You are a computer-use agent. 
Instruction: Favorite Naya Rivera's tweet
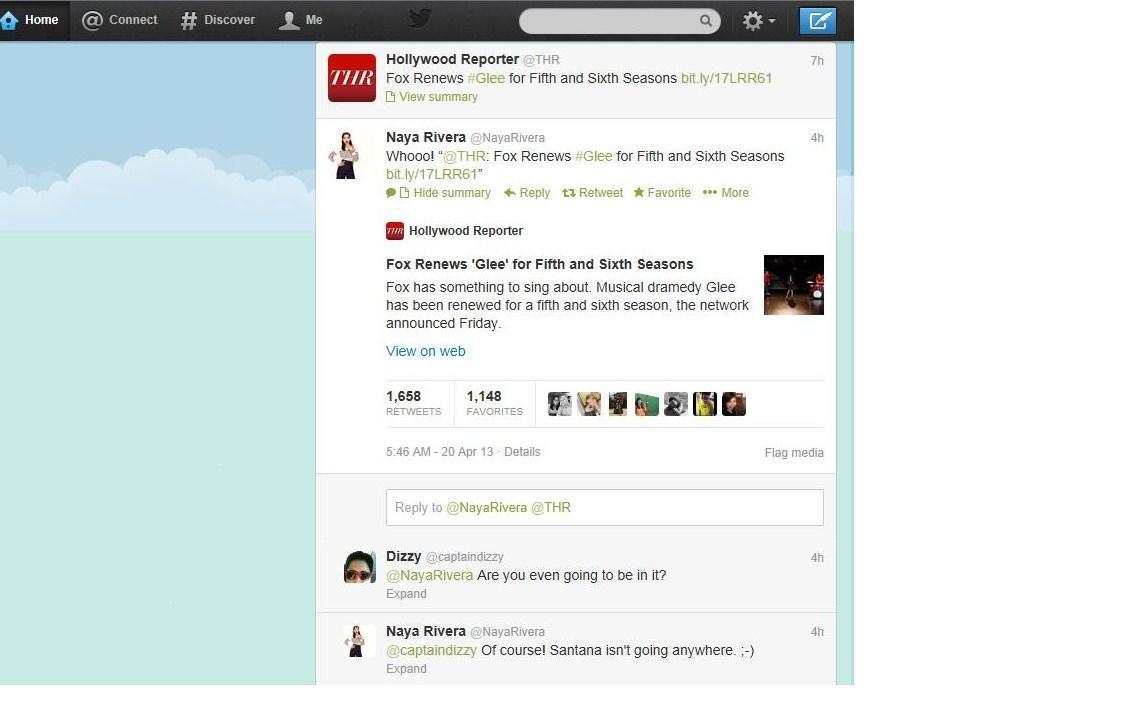pyautogui.click(x=662, y=193)
